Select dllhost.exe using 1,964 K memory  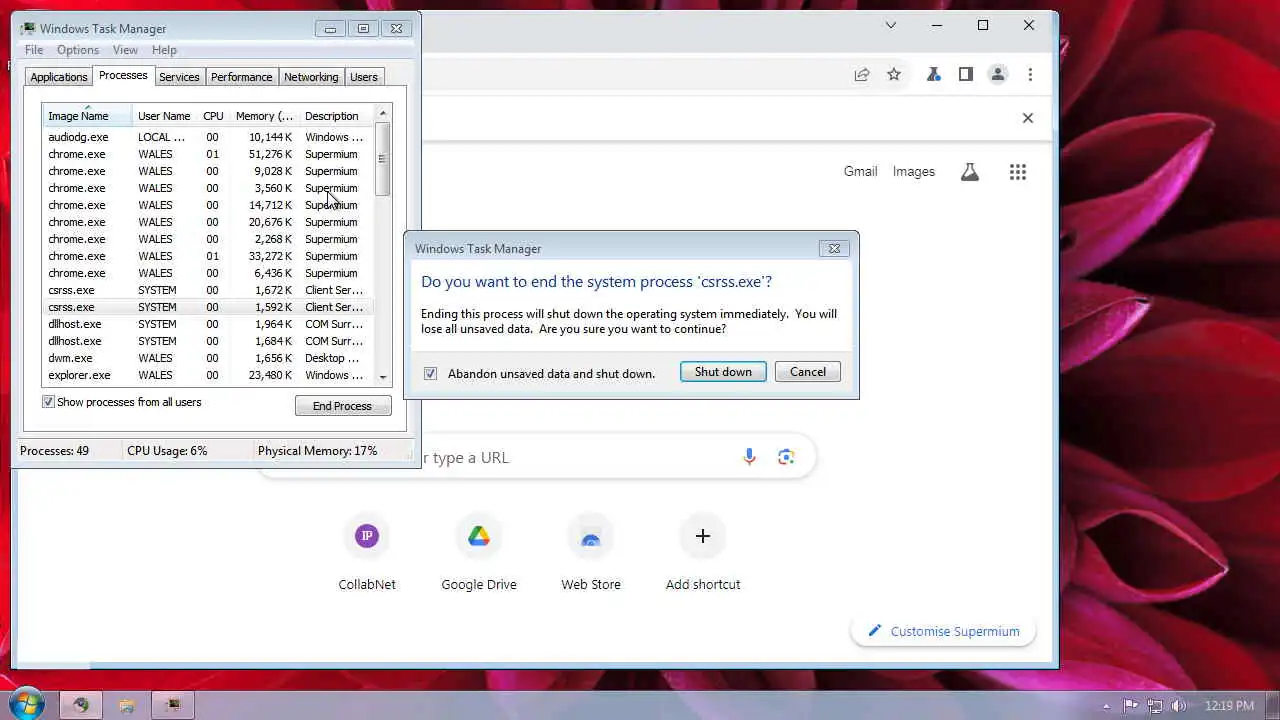[x=208, y=324]
